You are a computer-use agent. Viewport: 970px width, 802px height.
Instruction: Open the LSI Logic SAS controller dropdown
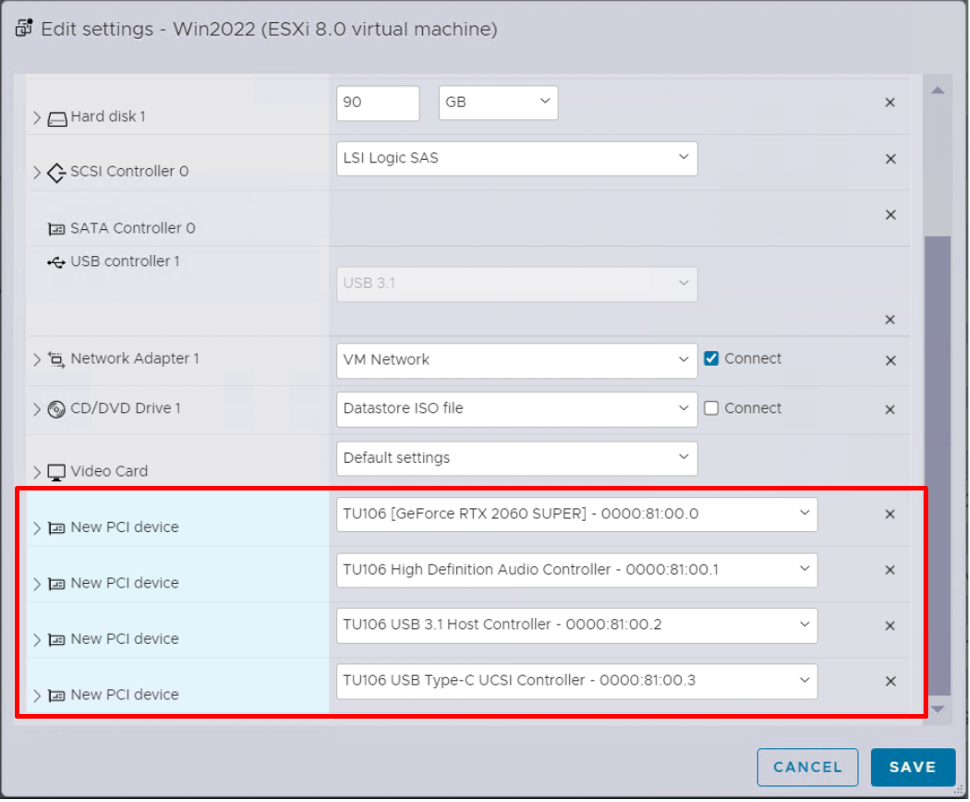516,158
